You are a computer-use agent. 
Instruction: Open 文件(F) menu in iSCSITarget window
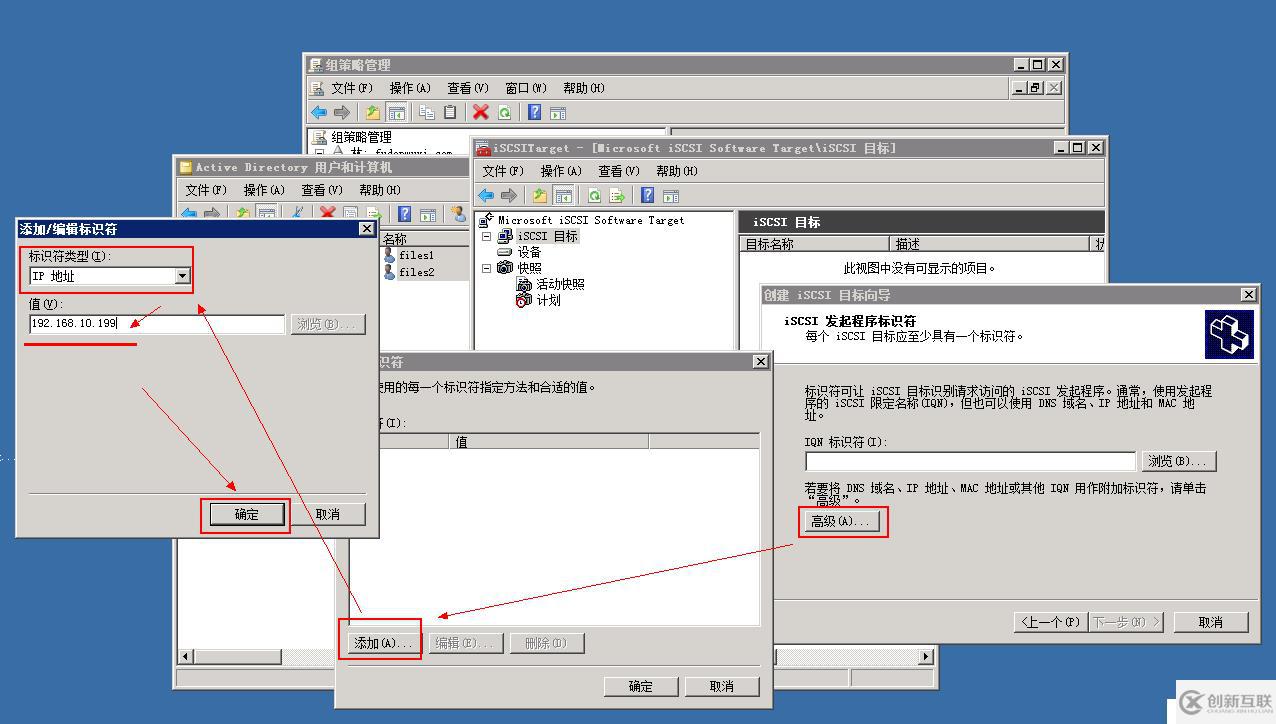[503, 171]
